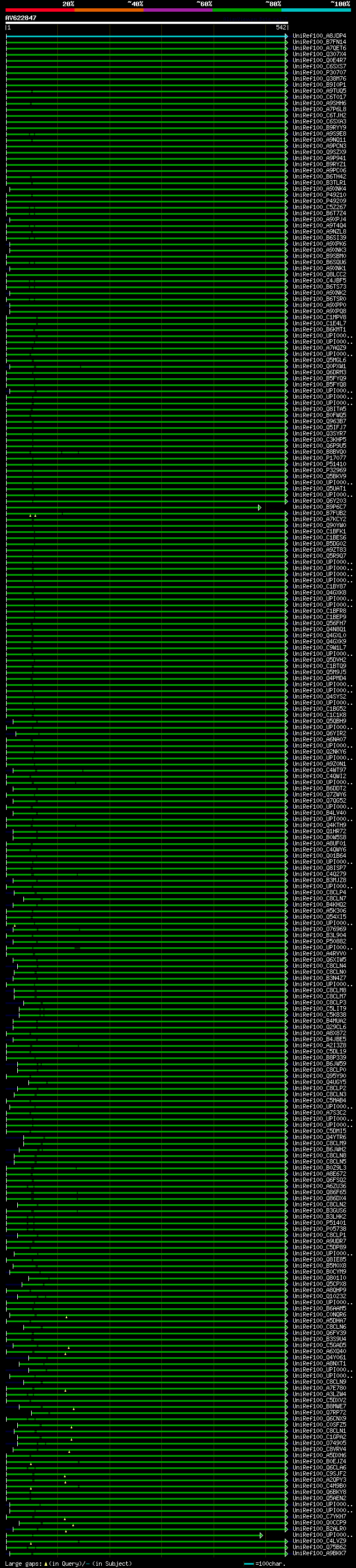Choose the UniRef100_P51410 hit label

click(x=319, y=464)
